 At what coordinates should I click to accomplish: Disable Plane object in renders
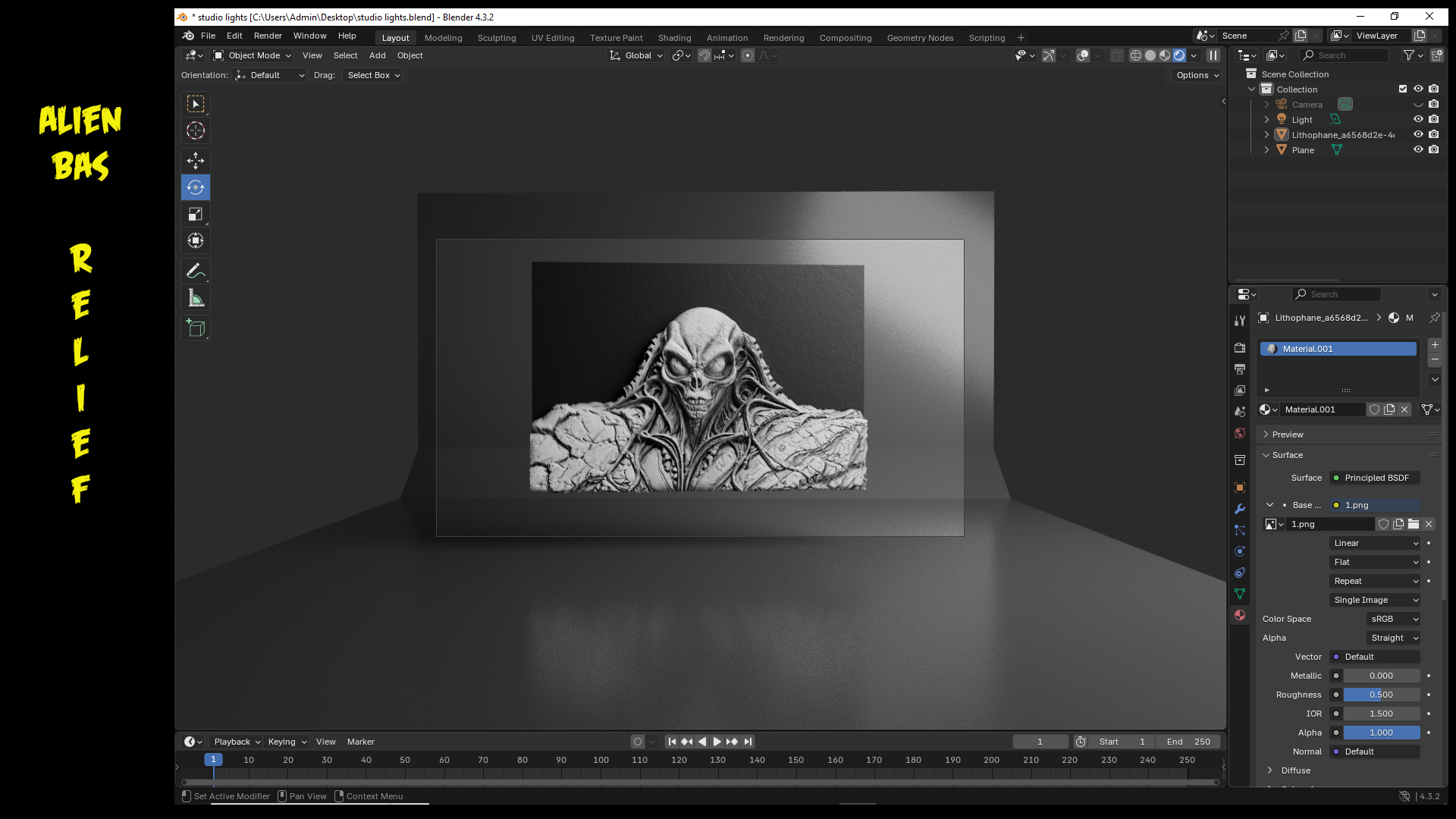point(1433,149)
